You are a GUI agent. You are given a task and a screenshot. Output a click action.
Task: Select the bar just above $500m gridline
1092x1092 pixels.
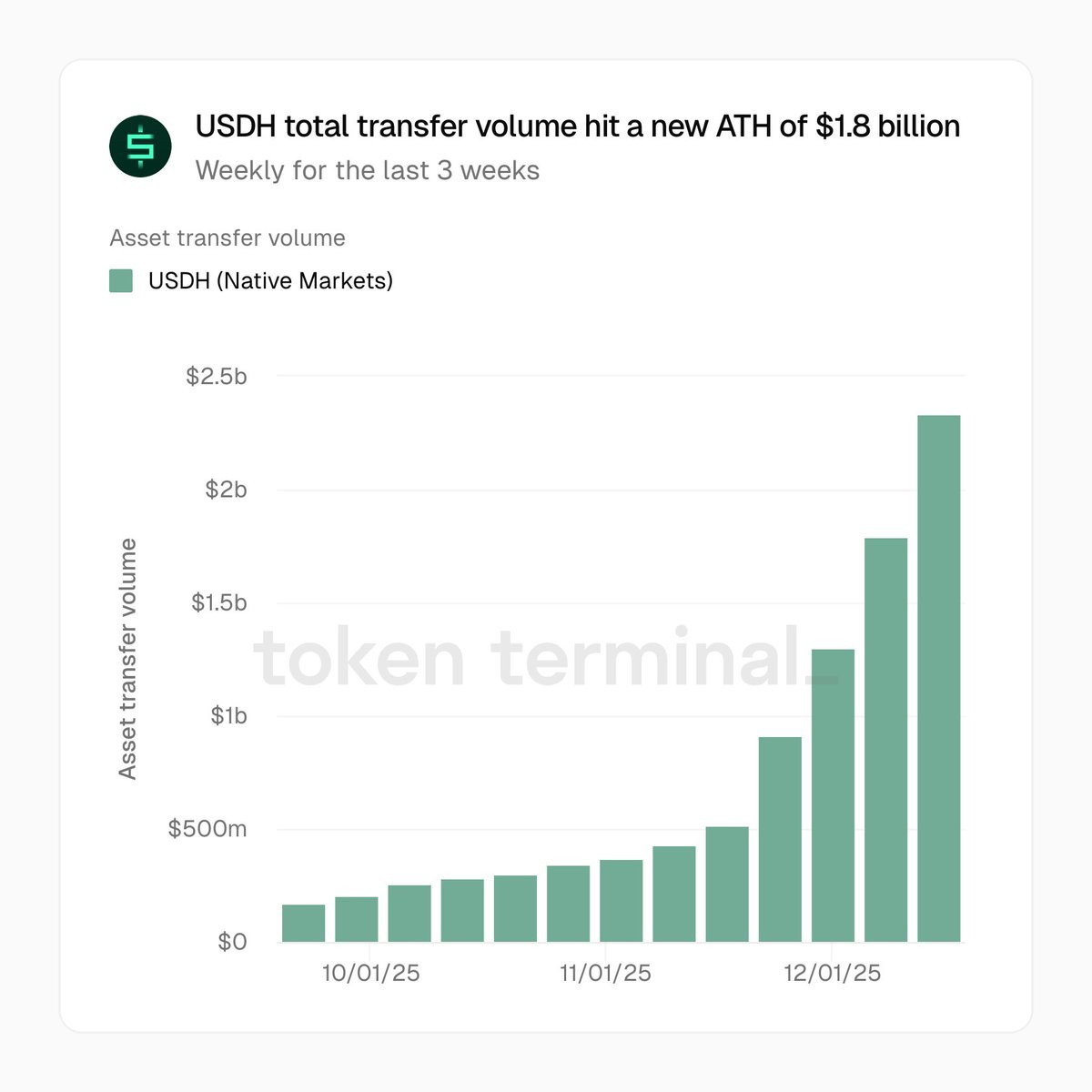727,885
